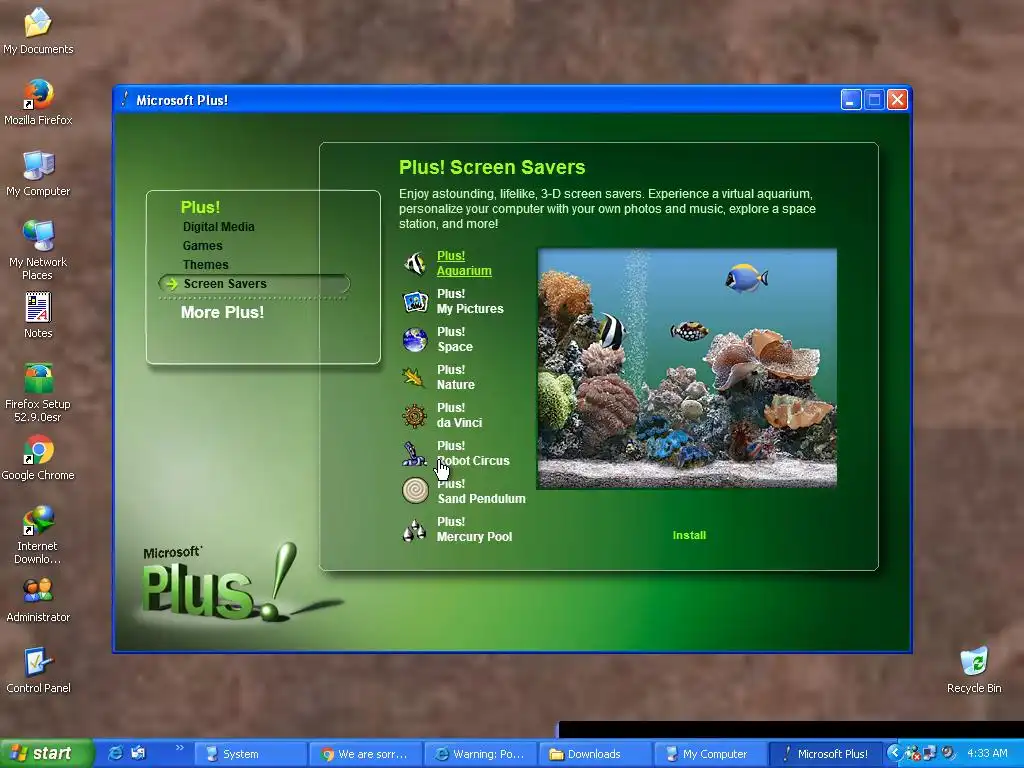Screen dimensions: 1024x768
Task: Click the Plus! da Vinci wheel icon
Action: tap(414, 415)
